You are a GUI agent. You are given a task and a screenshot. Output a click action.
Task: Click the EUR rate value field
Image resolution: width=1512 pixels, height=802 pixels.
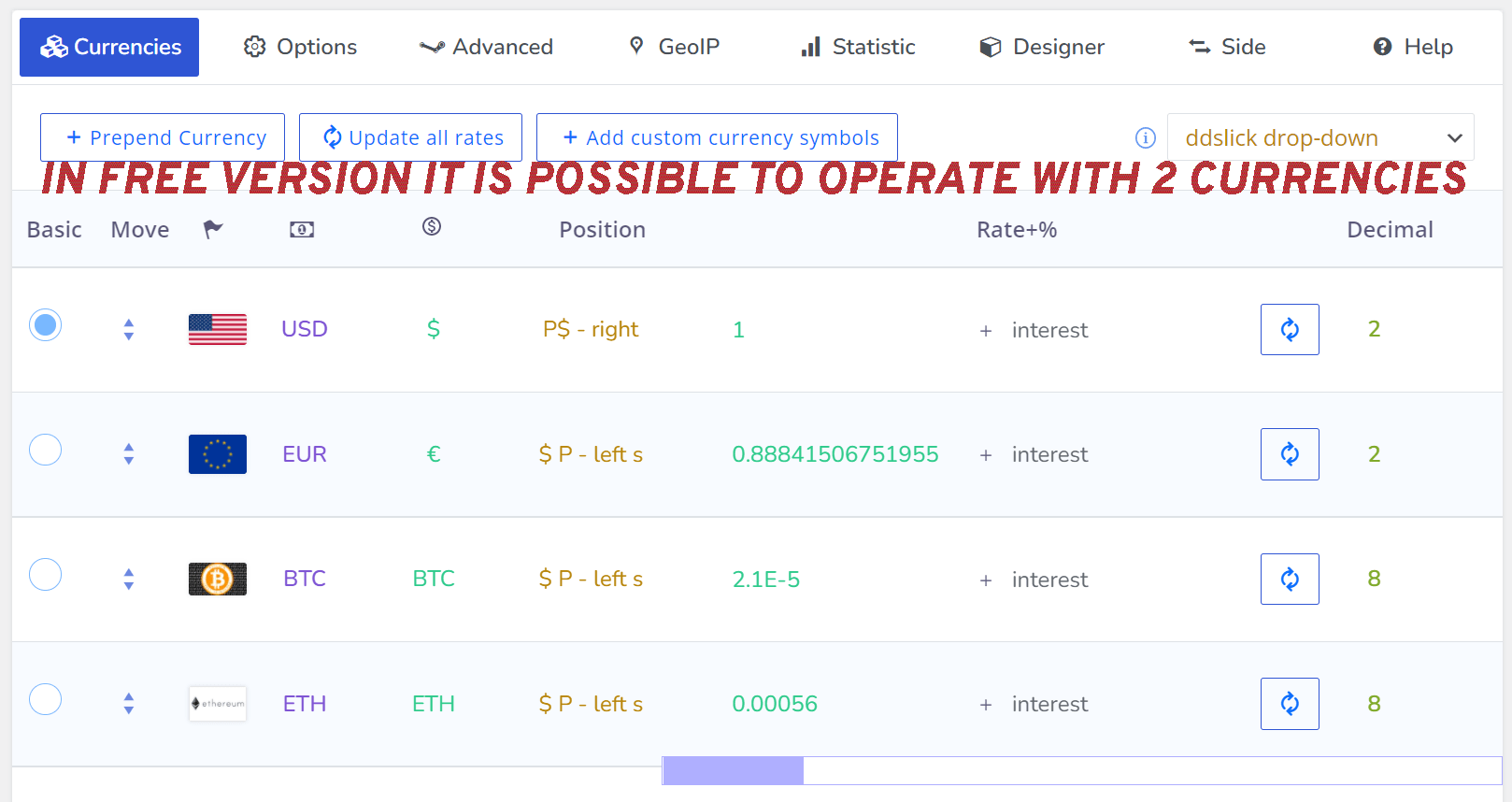[x=835, y=454]
